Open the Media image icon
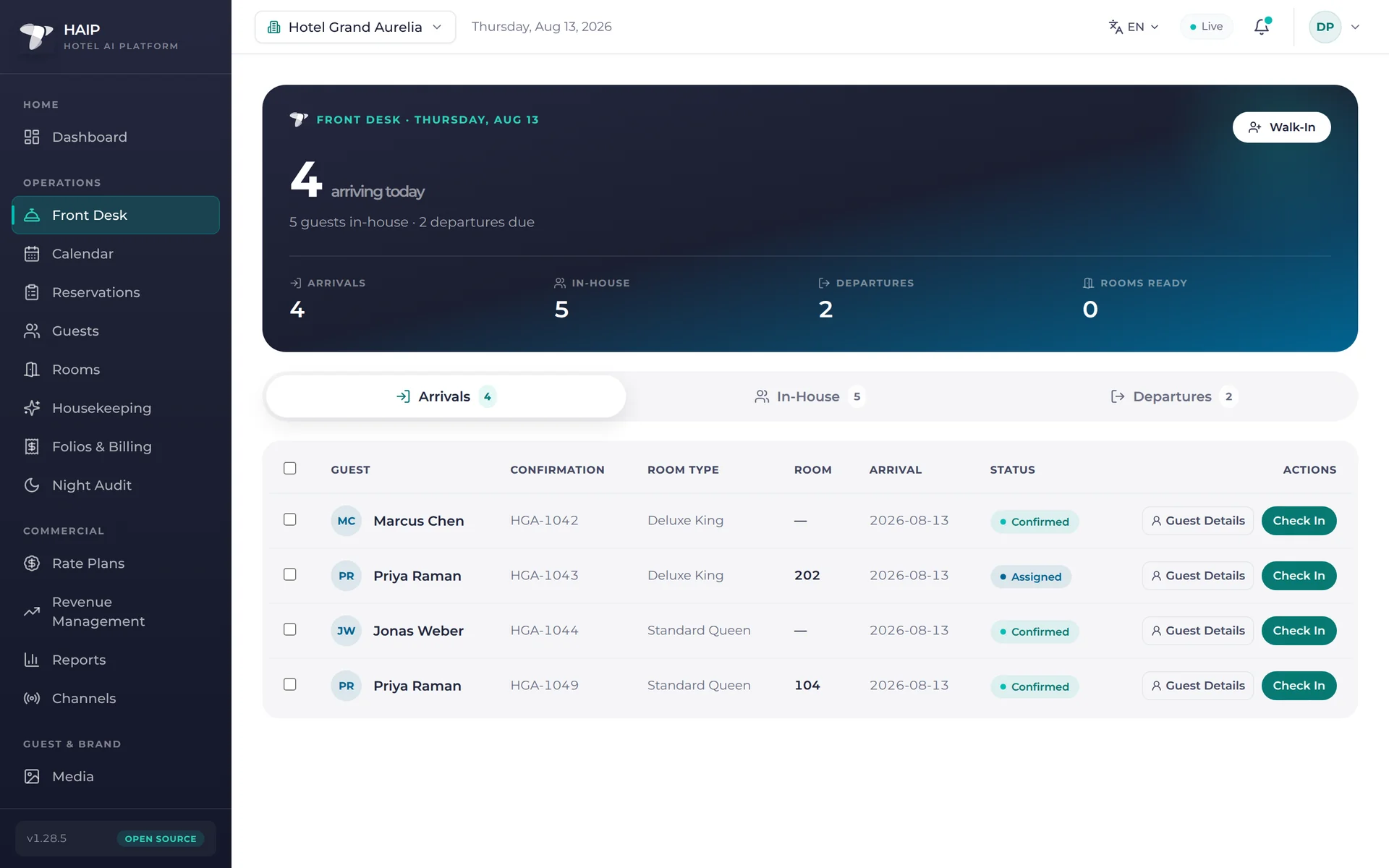 click(32, 777)
